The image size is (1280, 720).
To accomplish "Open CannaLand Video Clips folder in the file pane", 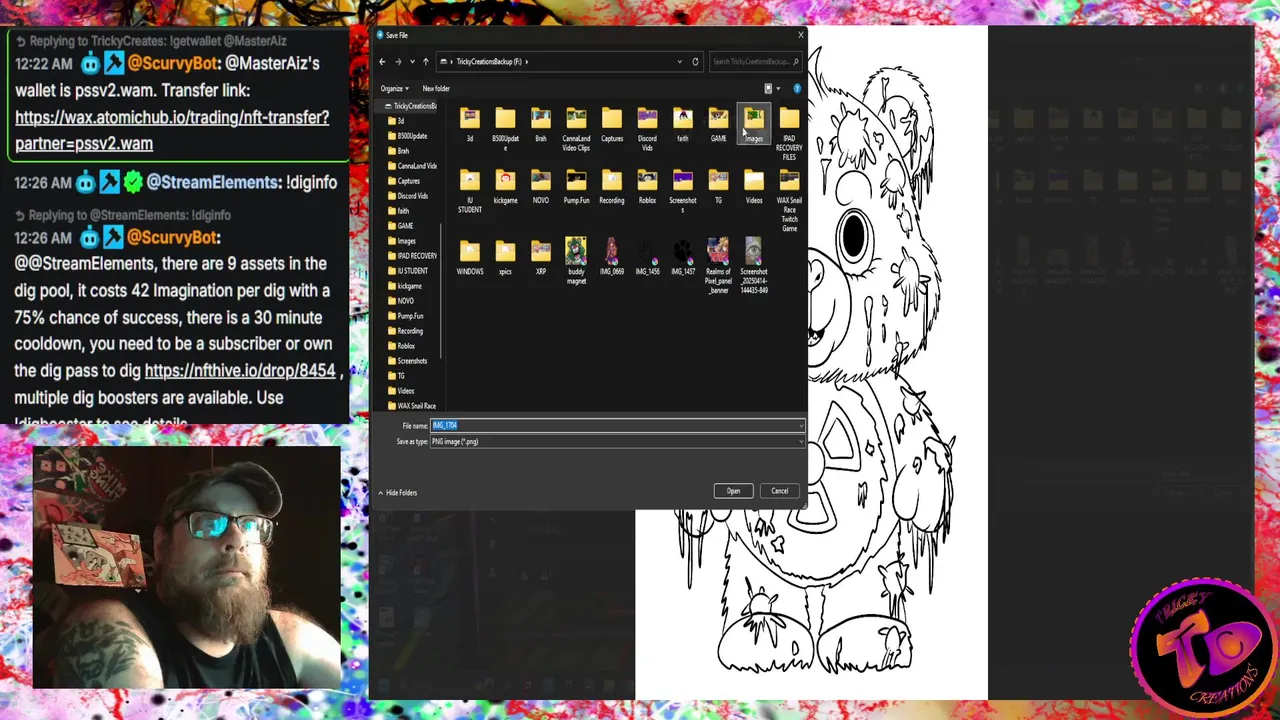I will pos(576,129).
